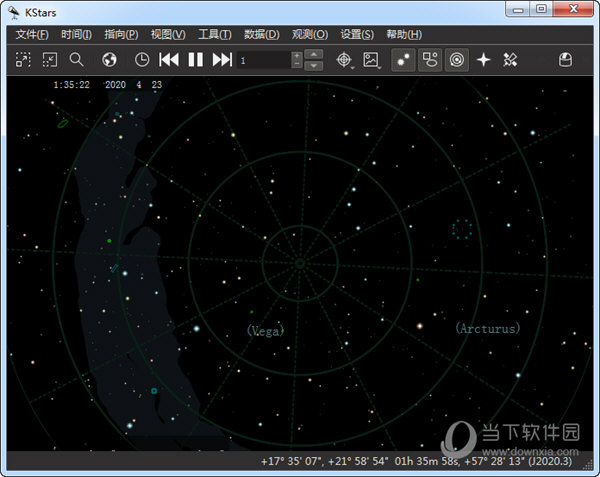Click the zoom out toolbar icon
Viewport: 600px width, 477px height.
click(50, 60)
